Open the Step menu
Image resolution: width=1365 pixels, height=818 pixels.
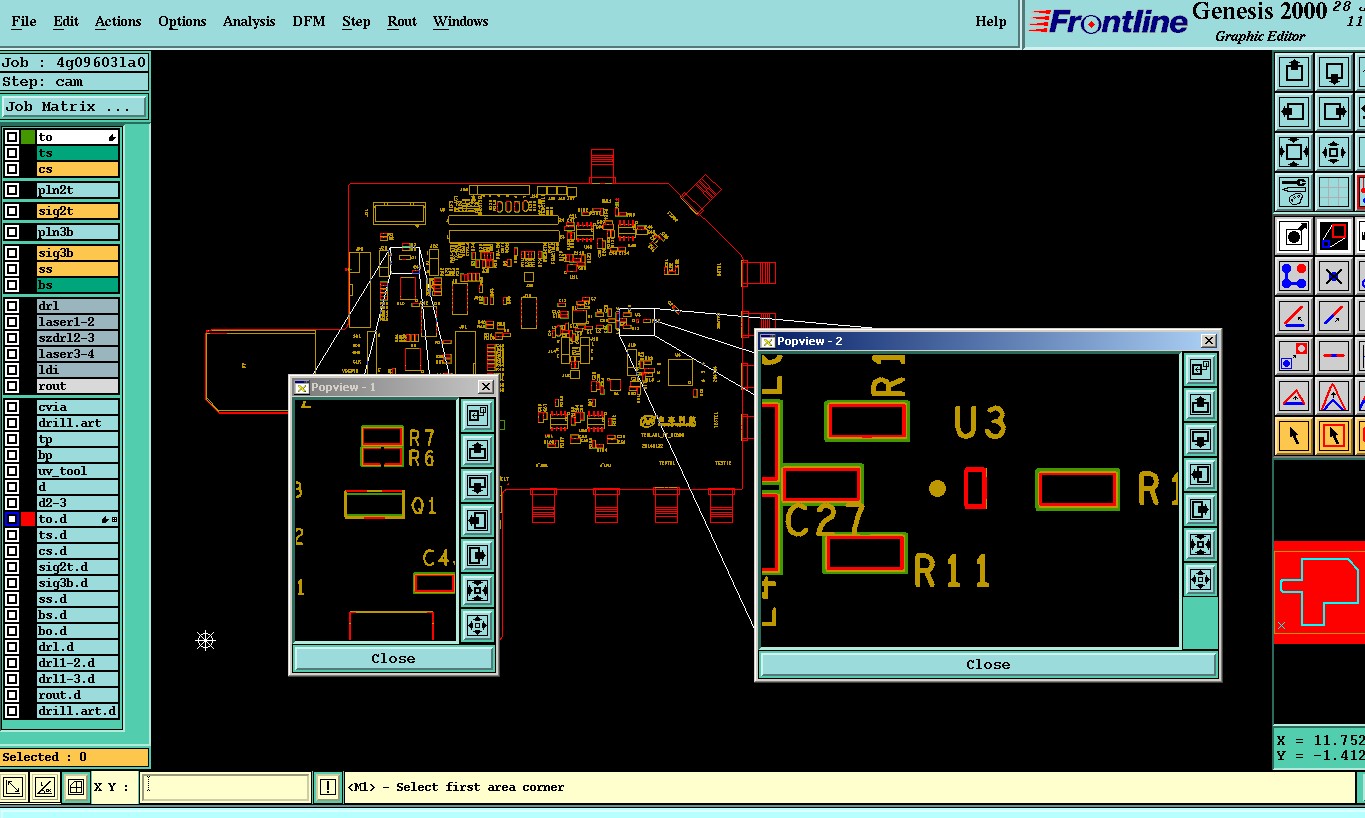click(x=356, y=21)
